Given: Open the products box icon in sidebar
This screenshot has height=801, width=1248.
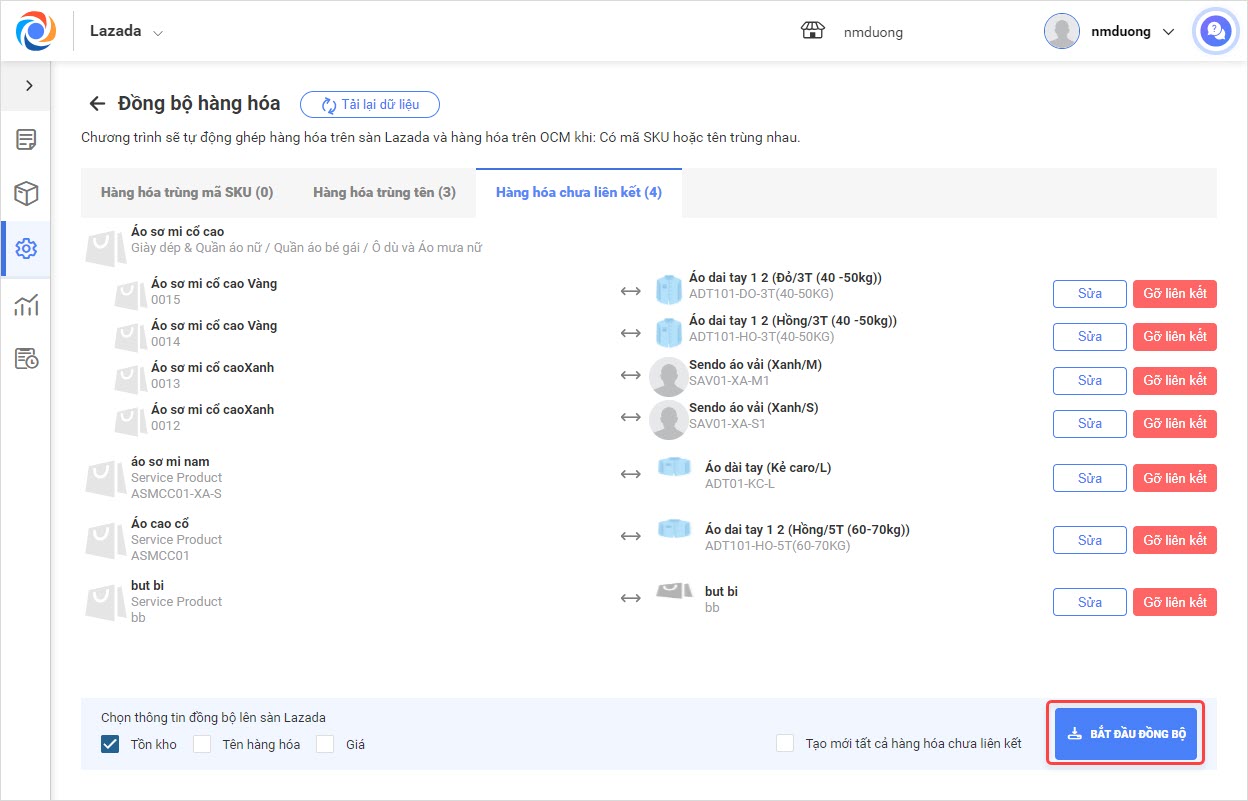Looking at the screenshot, I should tap(26, 194).
